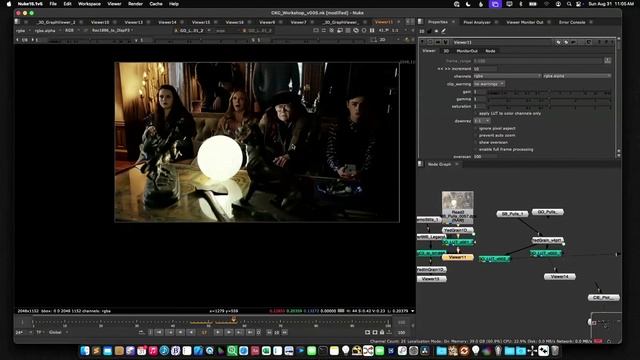Click the viewer pane layout icon at top left
Image resolution: width=640 pixels, height=360 pixels.
point(17,22)
